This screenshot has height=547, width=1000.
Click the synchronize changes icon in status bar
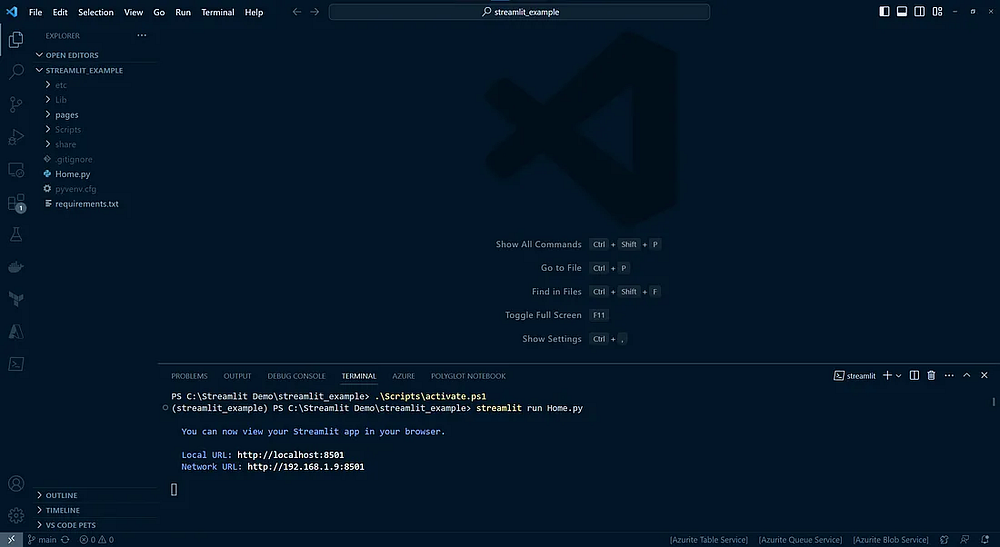click(65, 539)
